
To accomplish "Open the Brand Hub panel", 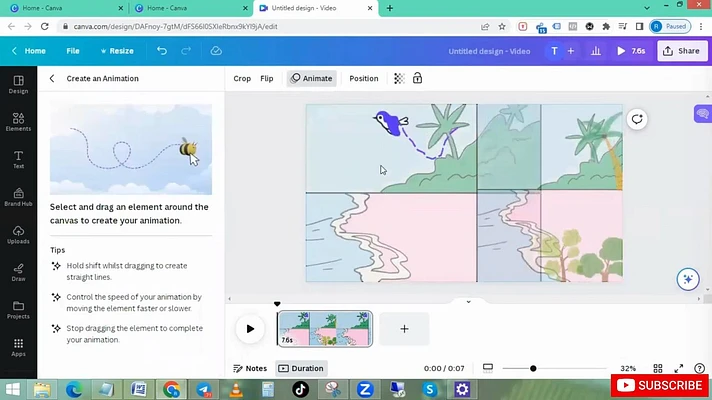I will 18,197.
